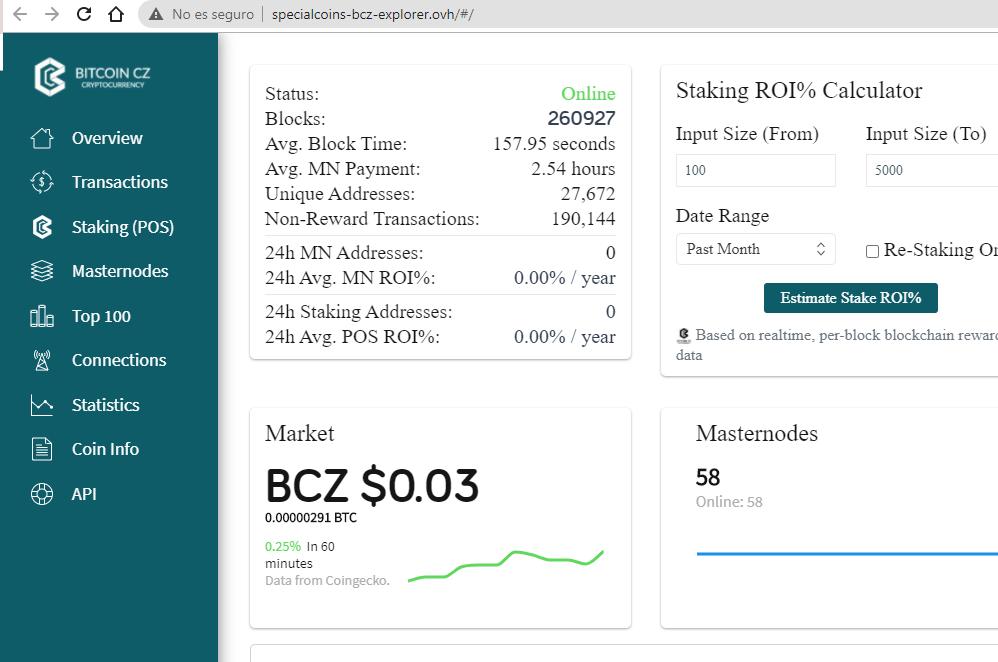Click the 27,672 unique addresses value
This screenshot has width=998, height=662.
click(x=587, y=194)
